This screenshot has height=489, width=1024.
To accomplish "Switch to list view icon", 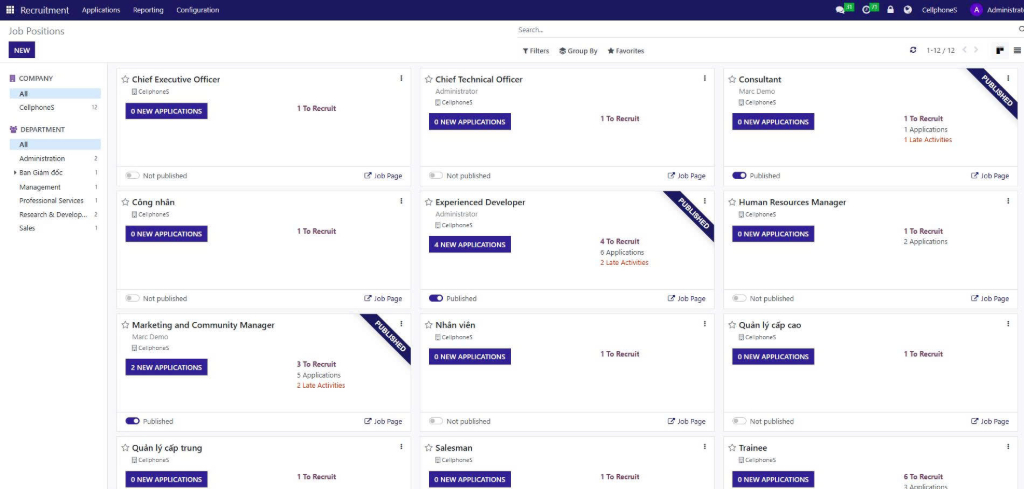I will (1017, 50).
